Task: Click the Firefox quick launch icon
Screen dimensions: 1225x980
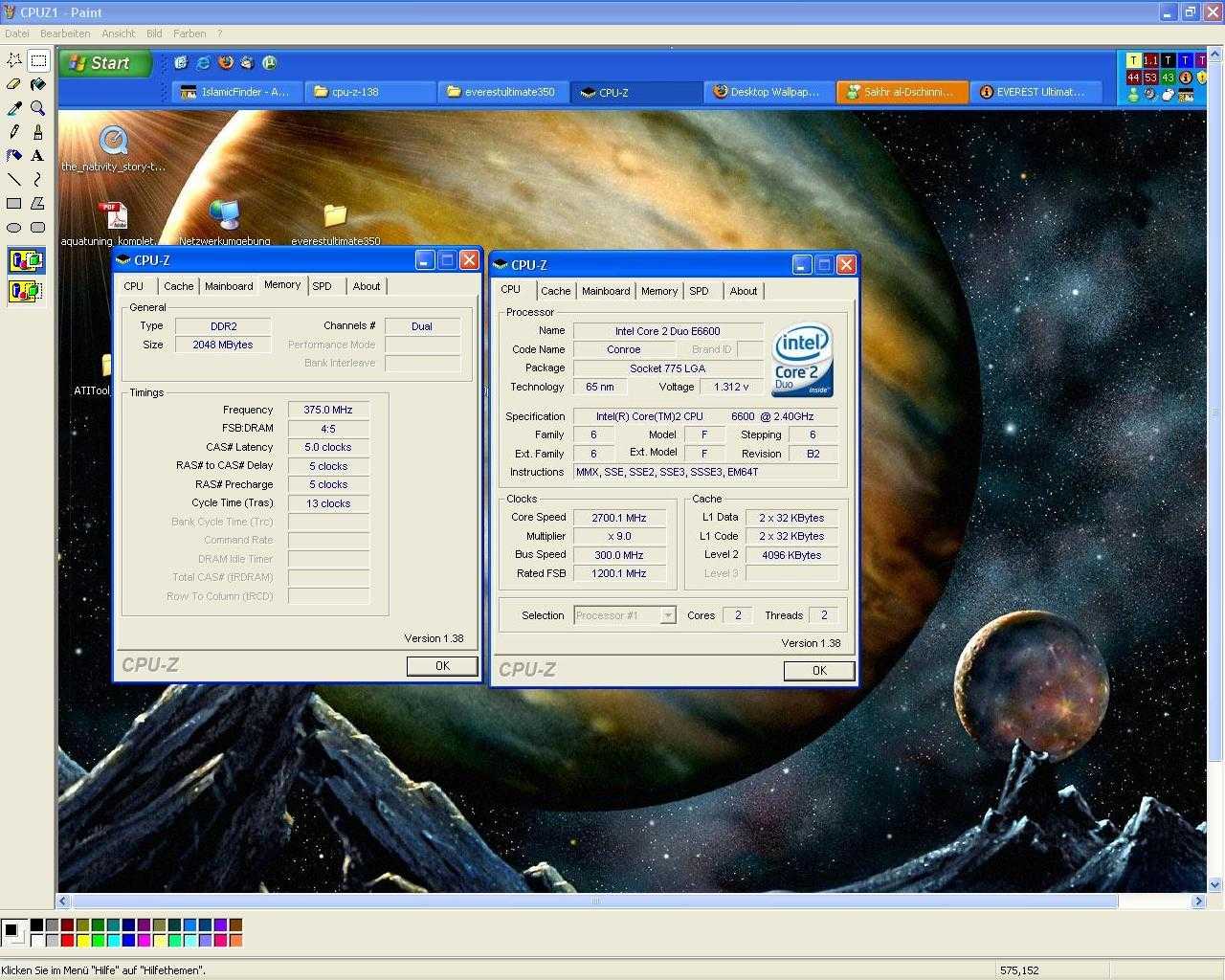Action: pos(226,62)
